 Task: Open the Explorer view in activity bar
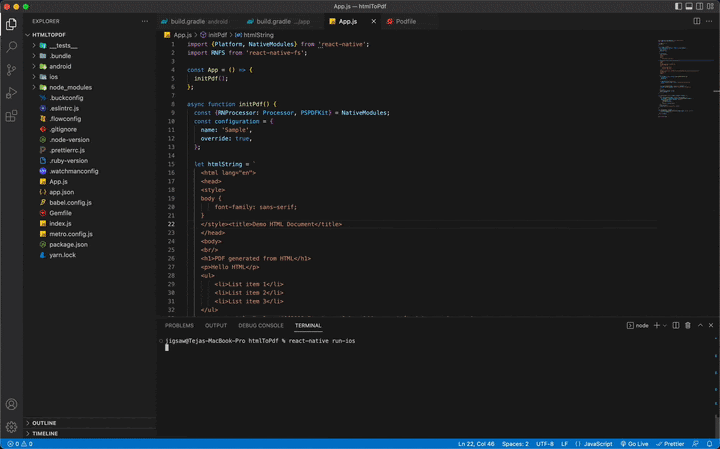(x=11, y=24)
